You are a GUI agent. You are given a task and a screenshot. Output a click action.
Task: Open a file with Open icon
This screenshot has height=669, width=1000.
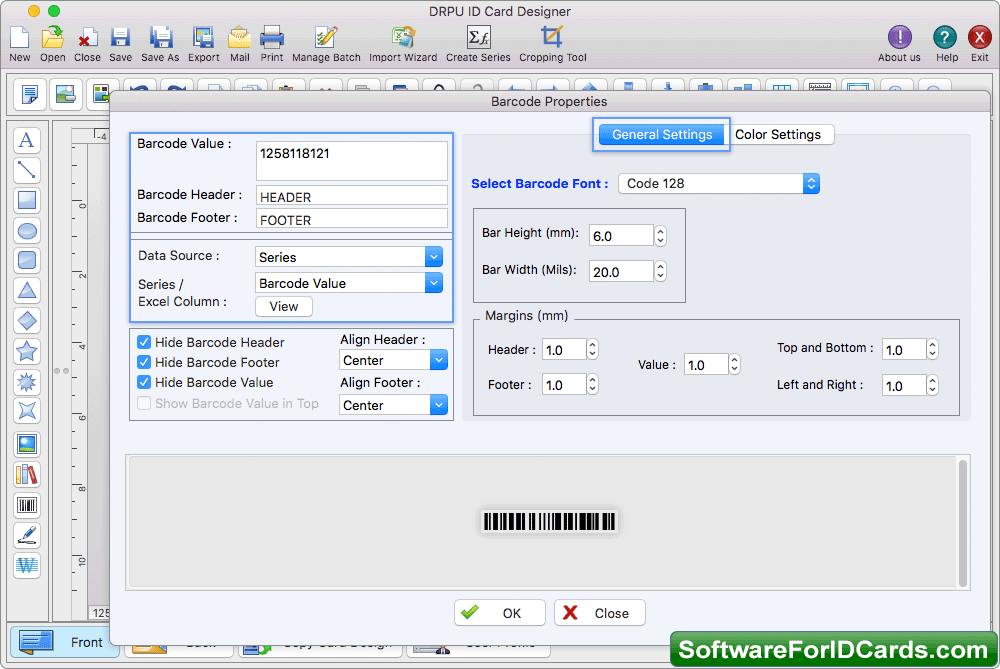[x=52, y=43]
